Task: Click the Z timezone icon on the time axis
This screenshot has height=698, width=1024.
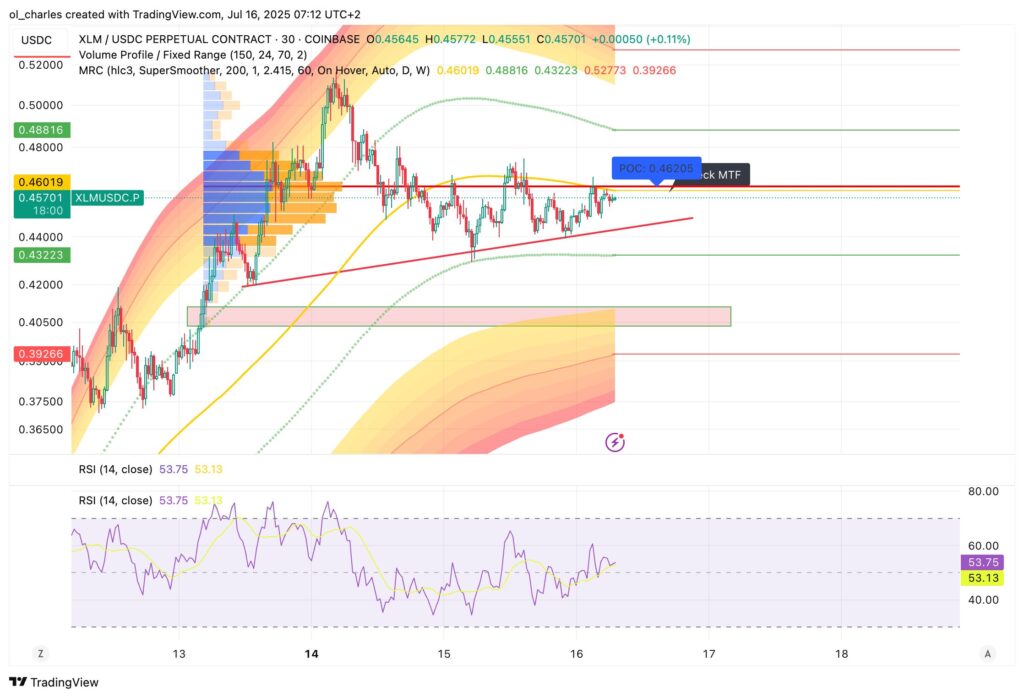Action: pyautogui.click(x=40, y=652)
